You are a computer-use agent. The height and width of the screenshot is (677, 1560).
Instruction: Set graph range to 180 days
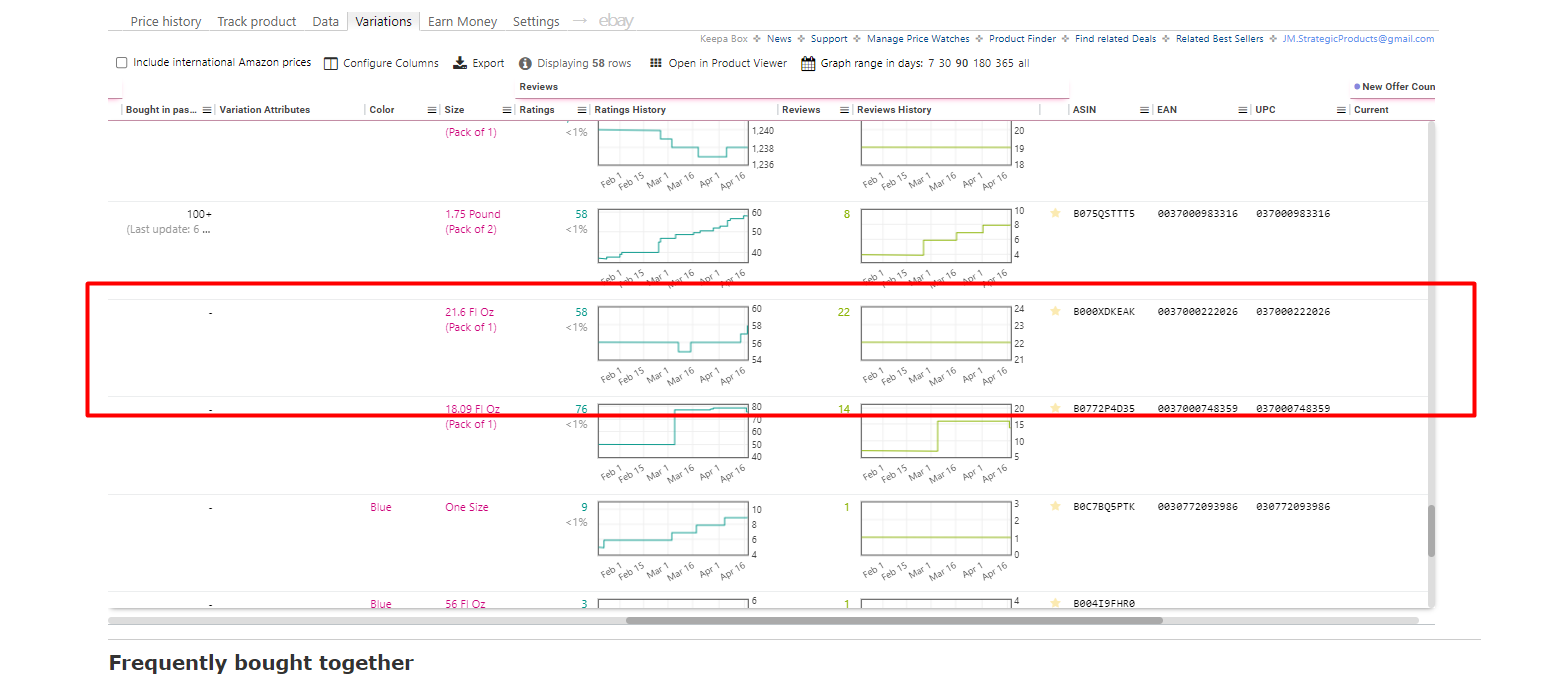(x=982, y=63)
